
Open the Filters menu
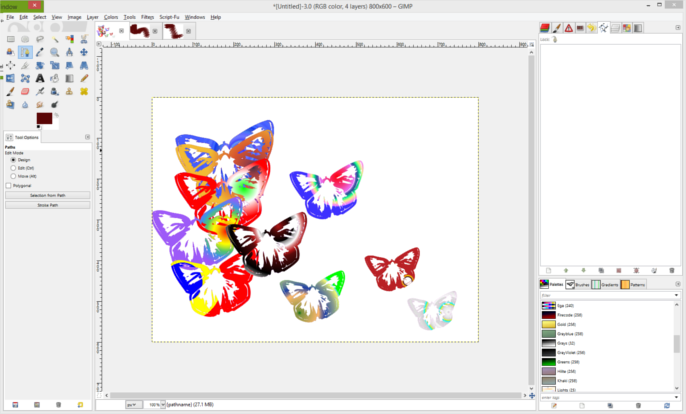tap(147, 17)
